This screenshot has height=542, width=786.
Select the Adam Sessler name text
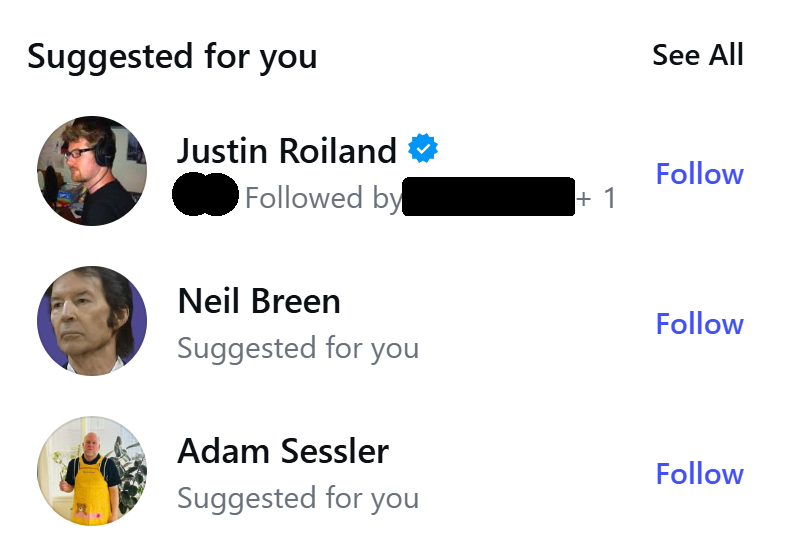282,451
